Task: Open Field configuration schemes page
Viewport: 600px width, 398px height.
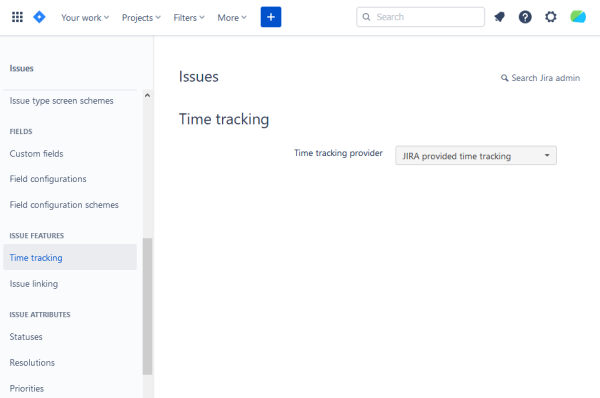Action: click(x=64, y=205)
